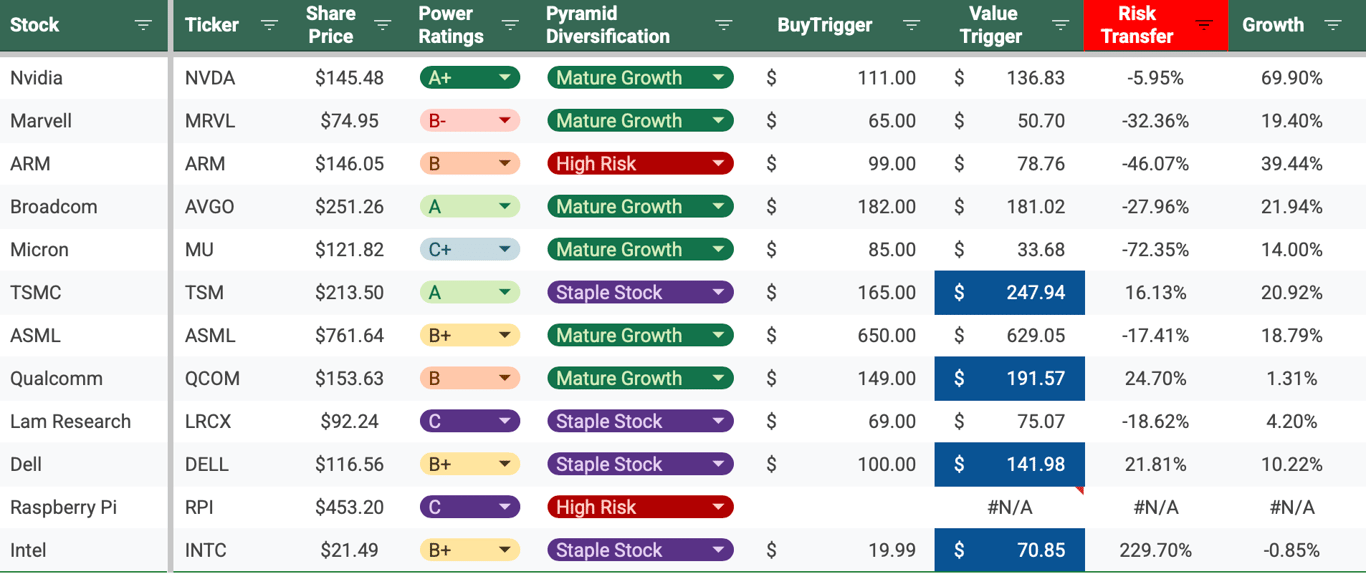Open Raspberry Pi's High Risk dropdown
Viewport: 1366px width, 574px height.
click(x=718, y=508)
